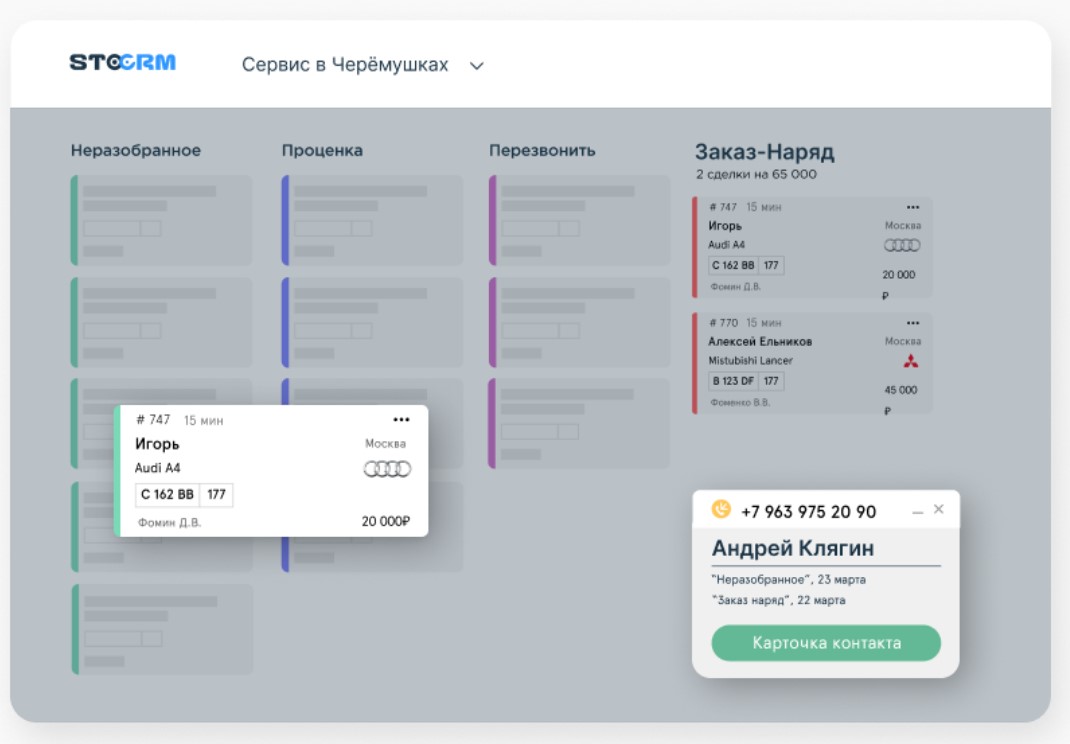Select the Неразобранное column header
Viewport: 1070px width, 744px height.
pyautogui.click(x=135, y=151)
